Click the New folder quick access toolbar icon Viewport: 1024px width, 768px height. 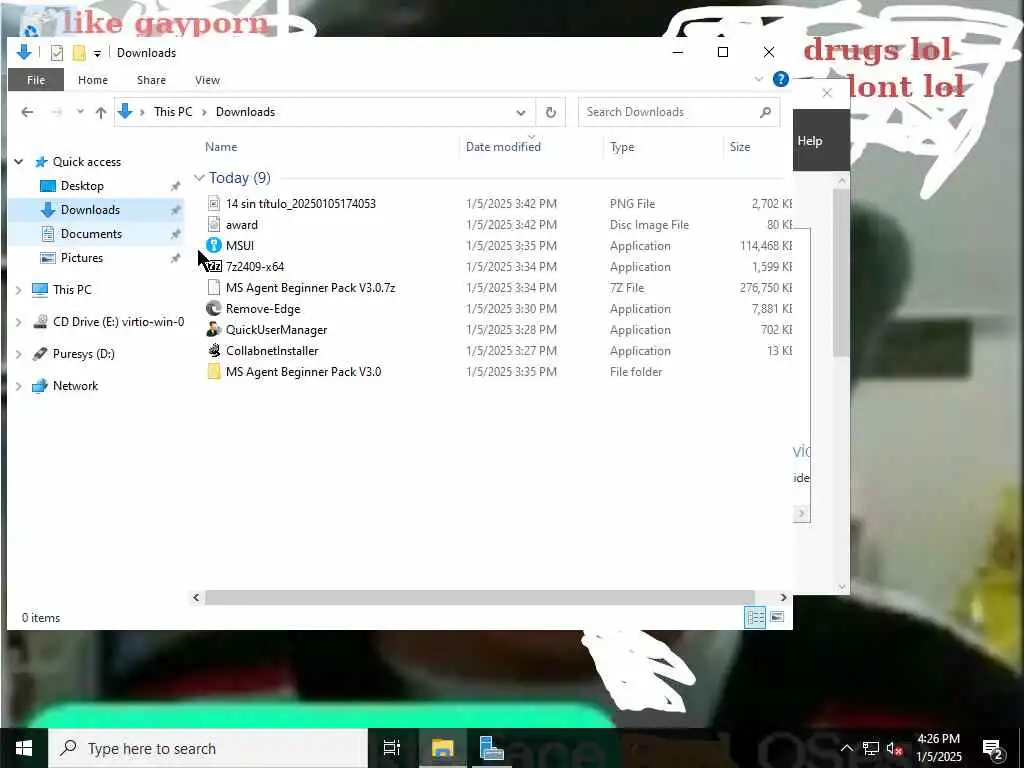click(79, 53)
